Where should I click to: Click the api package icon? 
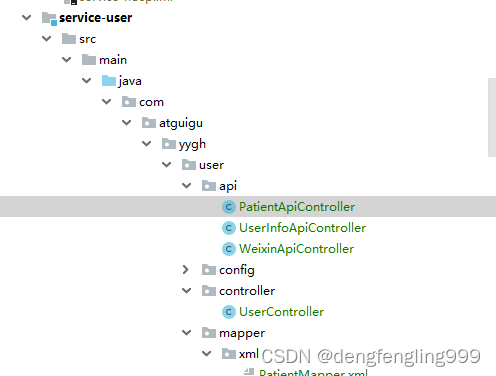coord(209,186)
